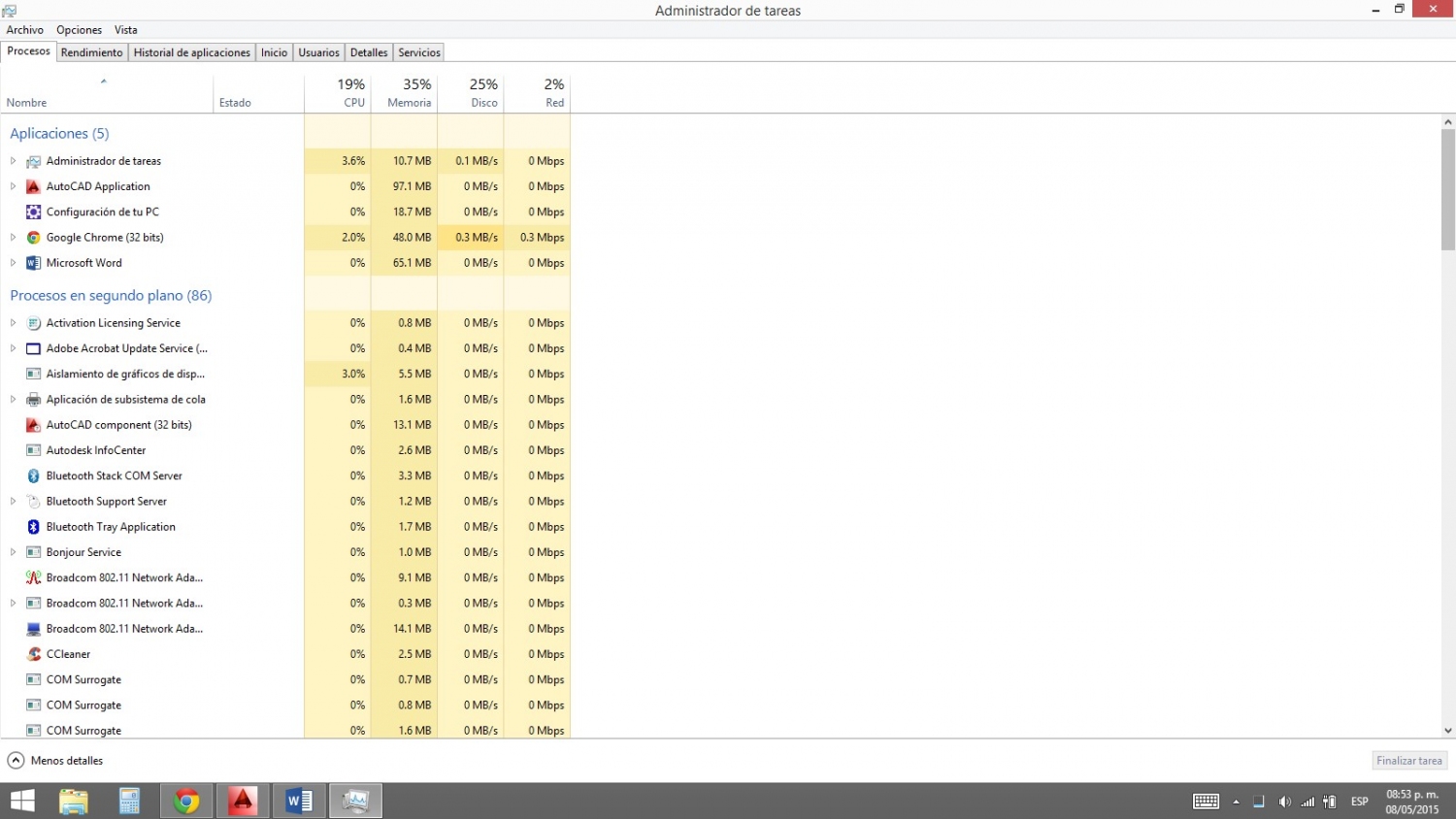Sort by the Red column header
Screen dimensions: 1456x819
pyautogui.click(x=537, y=93)
